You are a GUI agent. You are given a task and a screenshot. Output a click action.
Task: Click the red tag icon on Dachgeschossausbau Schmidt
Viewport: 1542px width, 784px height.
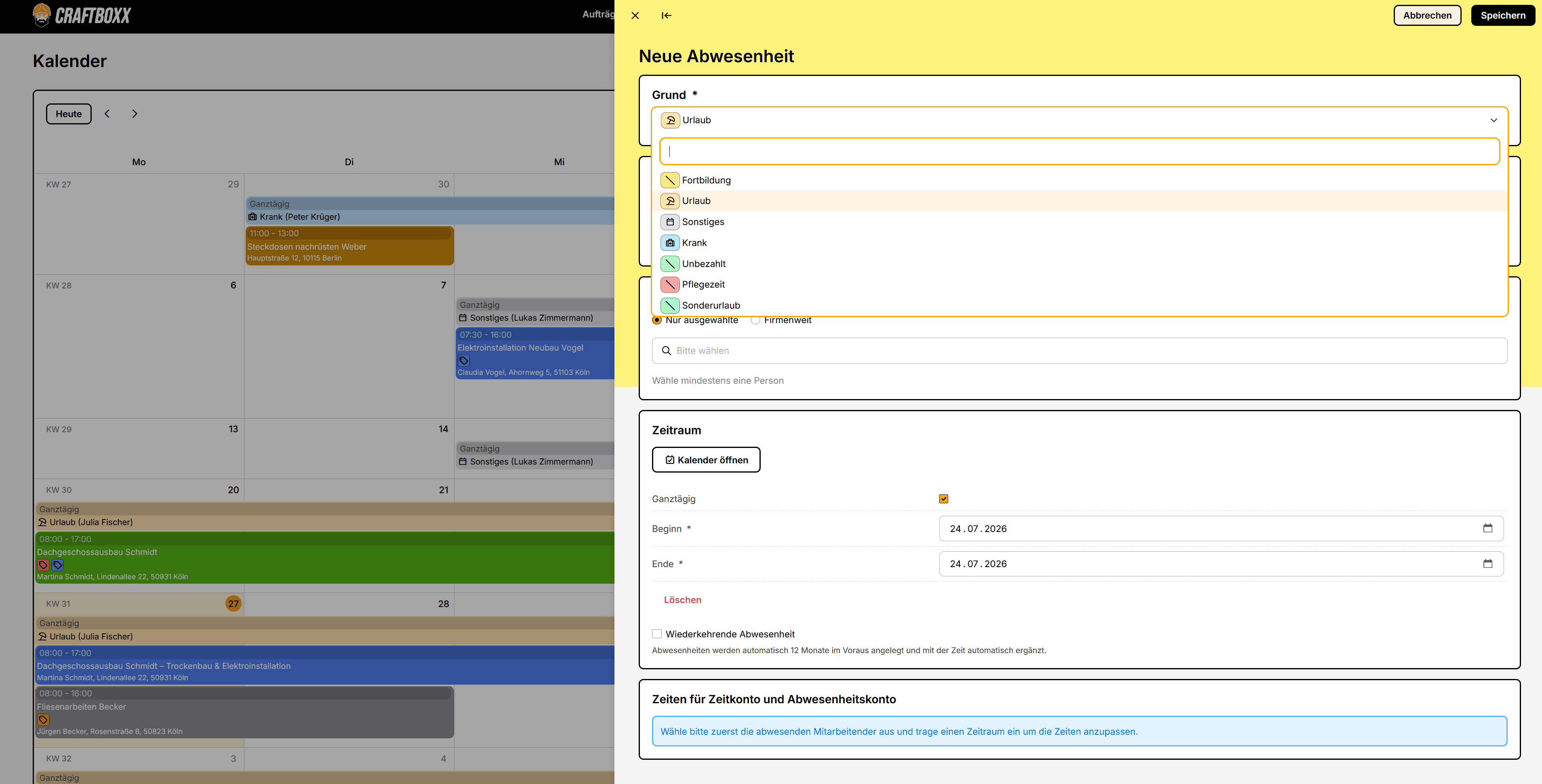(x=43, y=565)
